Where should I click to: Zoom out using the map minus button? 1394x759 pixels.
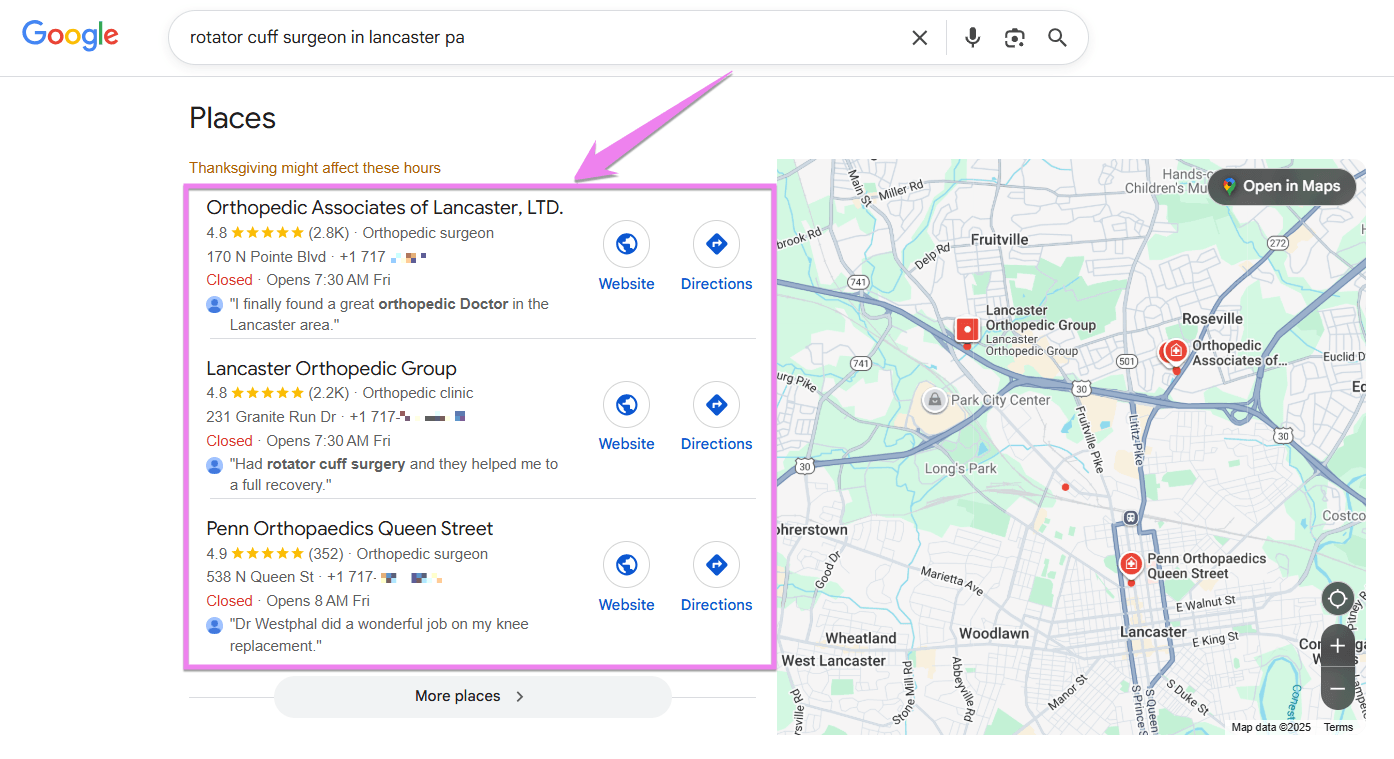[x=1337, y=688]
